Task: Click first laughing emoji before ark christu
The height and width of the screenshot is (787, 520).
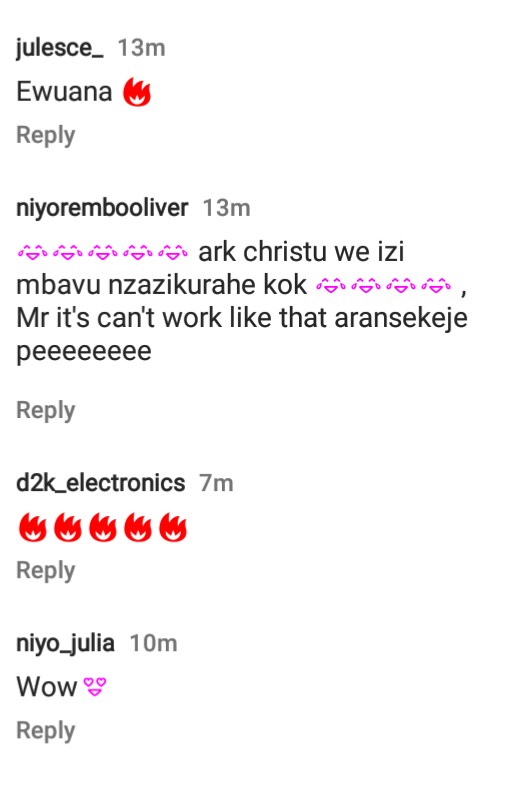Action: pyautogui.click(x=33, y=252)
